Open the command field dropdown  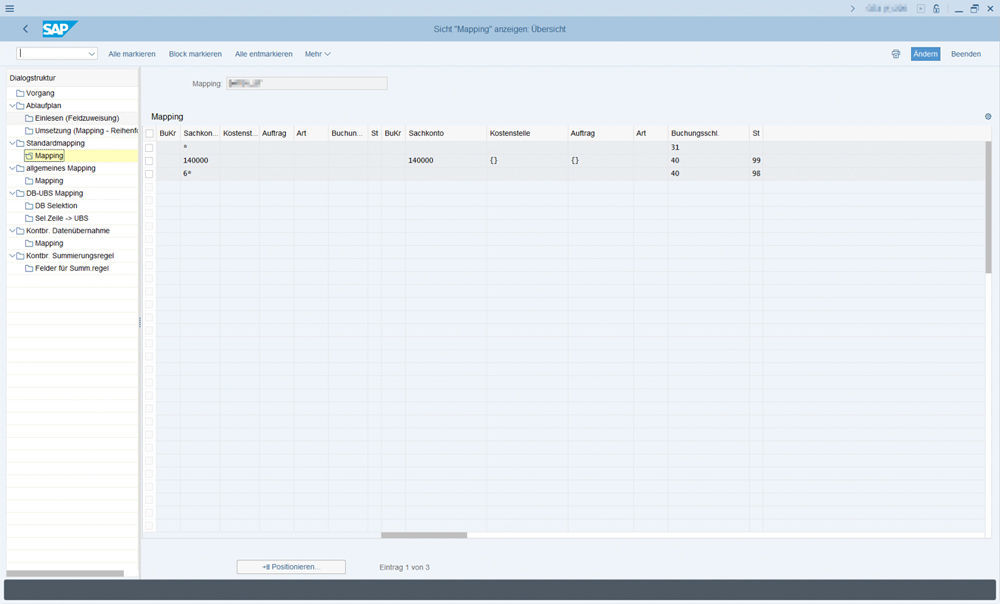point(92,54)
